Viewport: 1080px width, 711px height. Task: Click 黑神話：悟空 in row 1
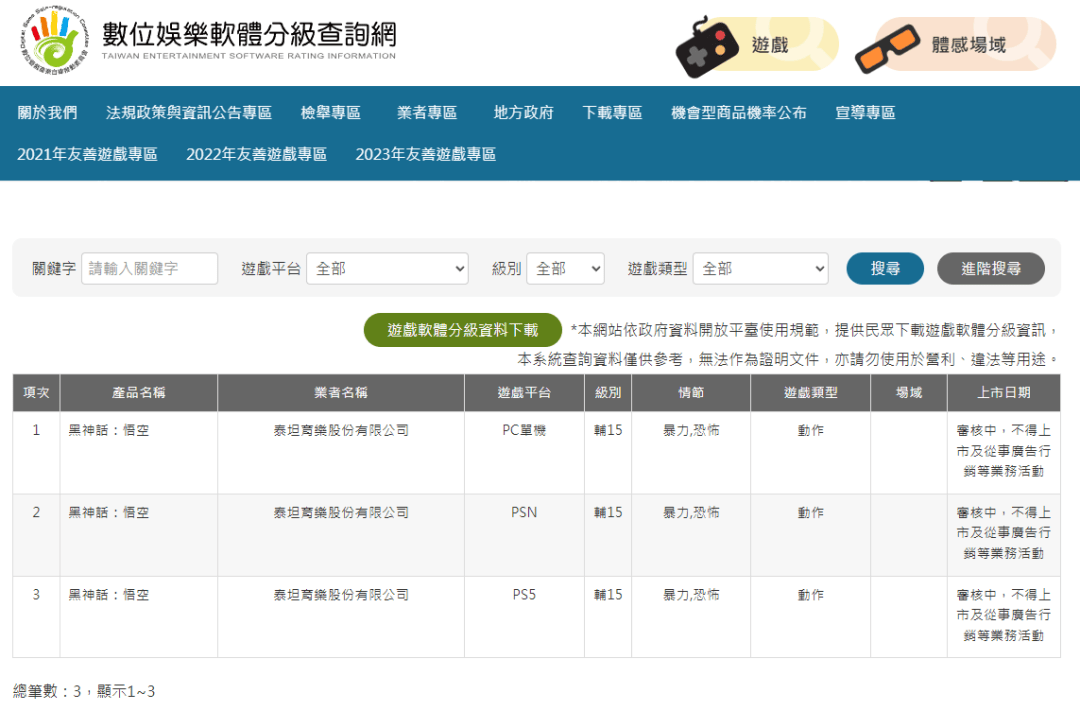coord(108,431)
